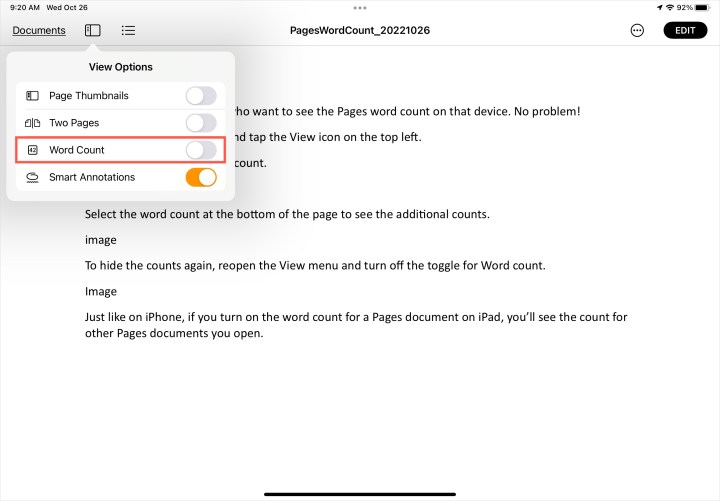Disable the Smart Annotations toggle
The width and height of the screenshot is (720, 501).
(x=201, y=177)
